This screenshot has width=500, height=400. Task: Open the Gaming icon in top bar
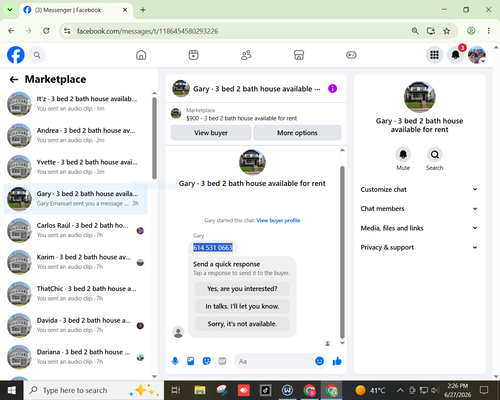pos(351,55)
